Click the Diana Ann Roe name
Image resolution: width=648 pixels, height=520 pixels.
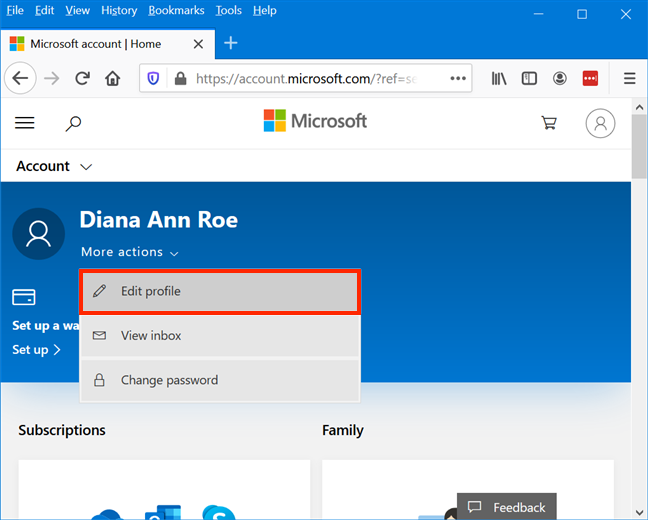159,219
